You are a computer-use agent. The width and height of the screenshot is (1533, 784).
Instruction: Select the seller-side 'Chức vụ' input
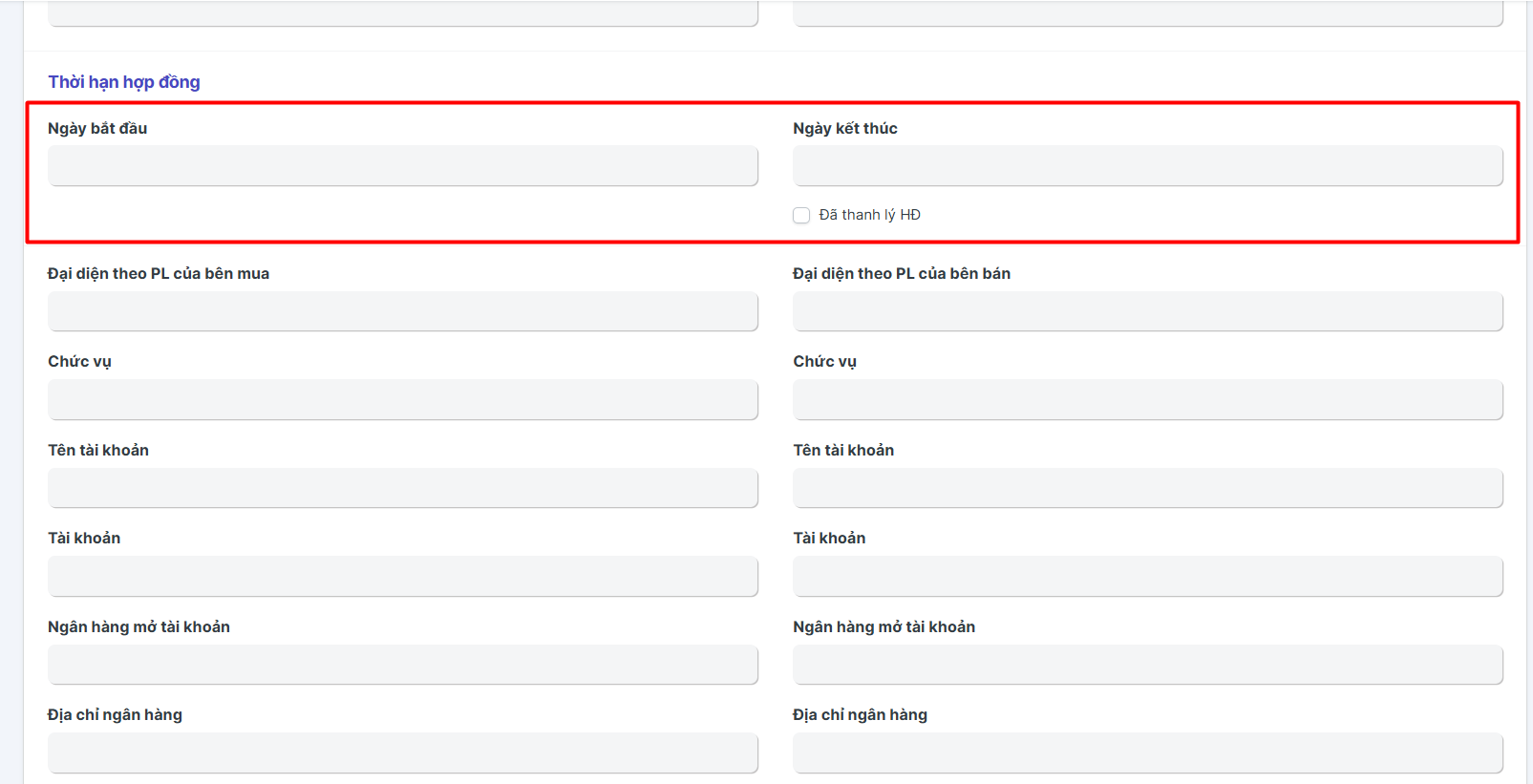(x=1147, y=400)
